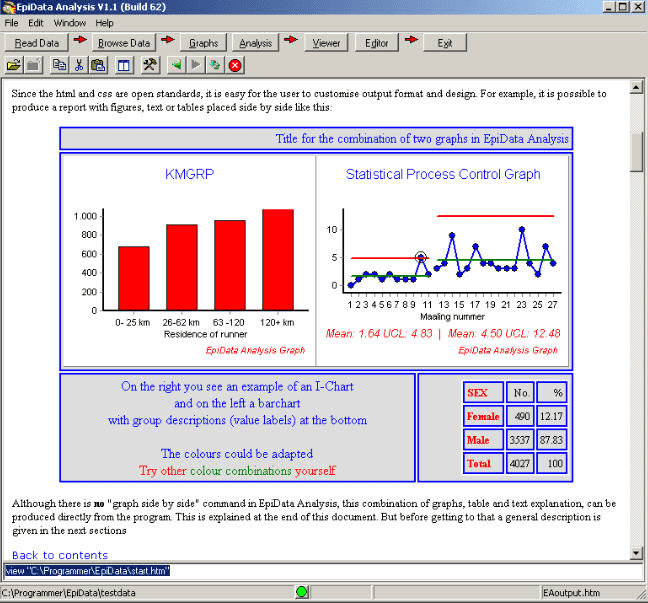Open the File menu

[x=11, y=23]
